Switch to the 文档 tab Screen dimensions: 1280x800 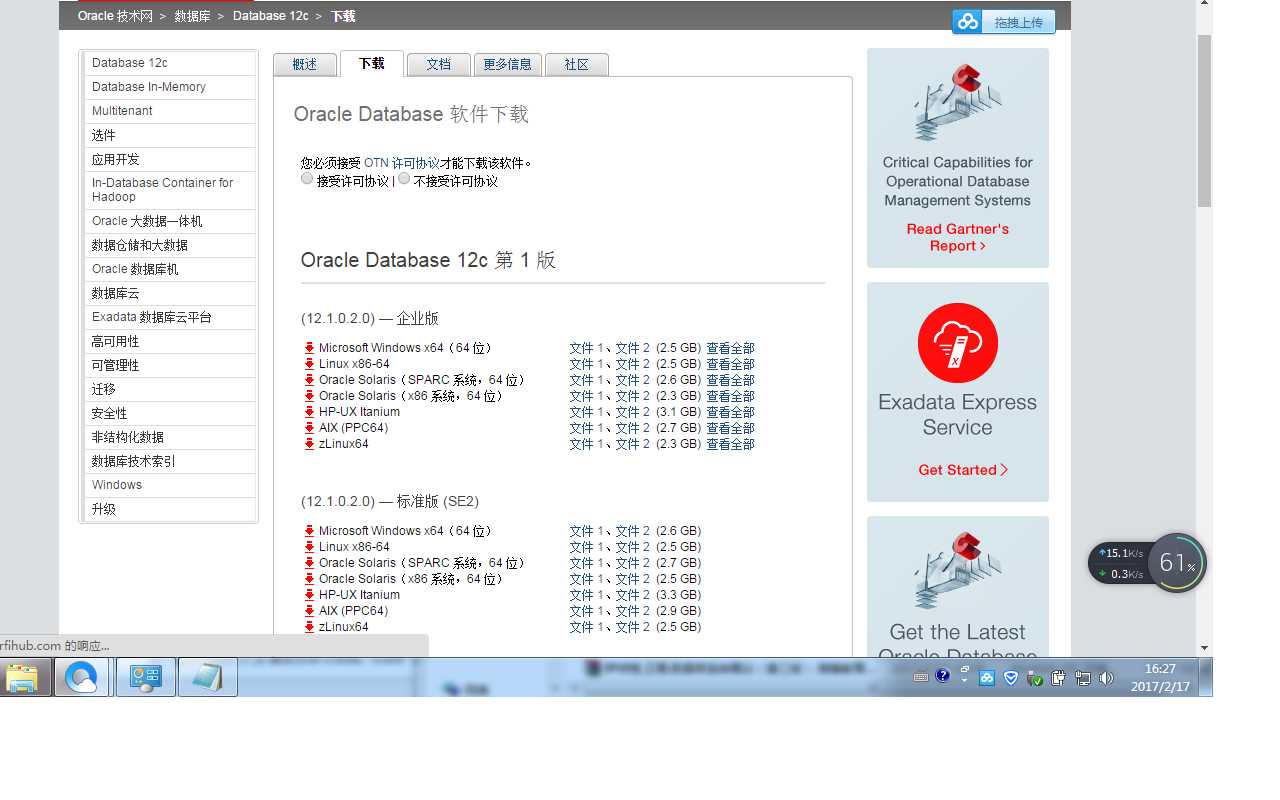click(439, 64)
